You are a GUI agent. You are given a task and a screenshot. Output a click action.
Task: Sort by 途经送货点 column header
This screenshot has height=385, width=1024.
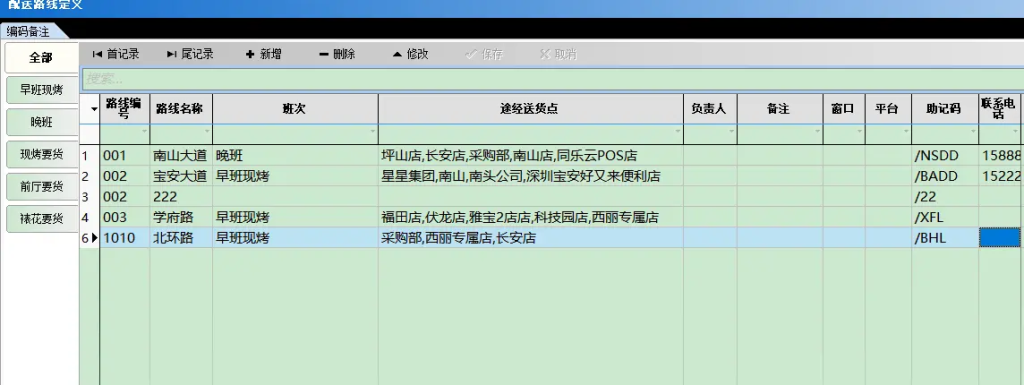531,109
